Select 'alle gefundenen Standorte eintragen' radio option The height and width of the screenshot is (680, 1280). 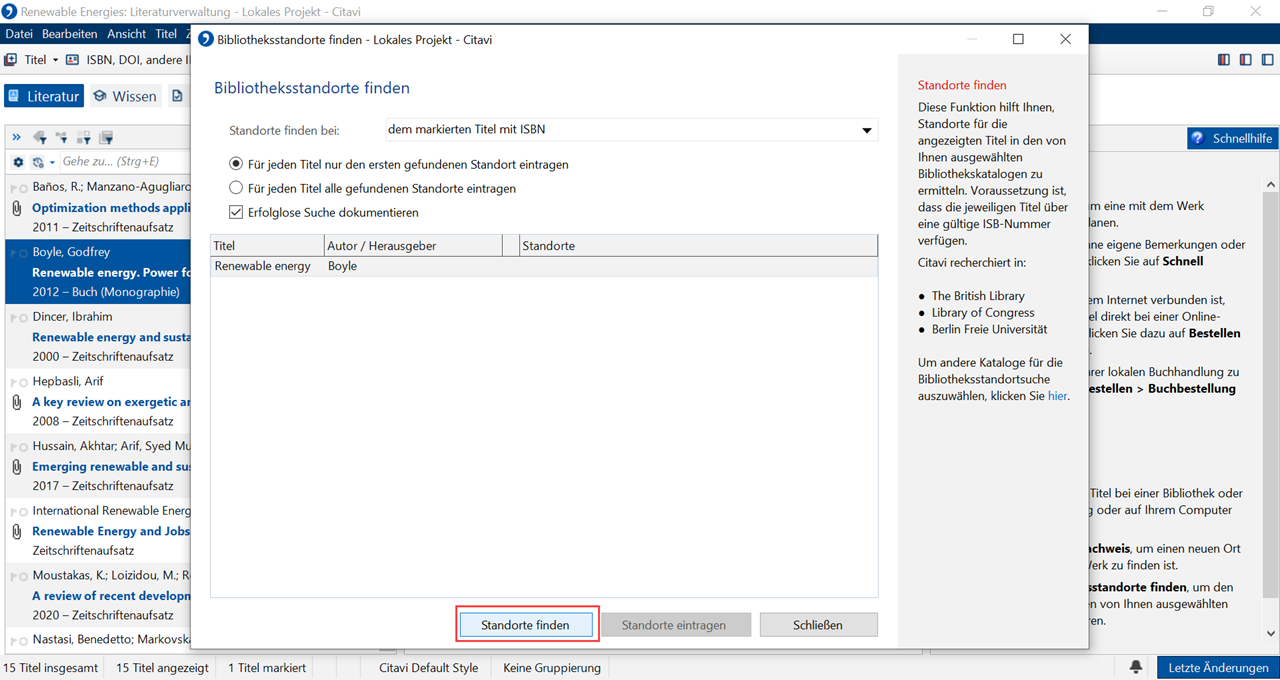(236, 188)
